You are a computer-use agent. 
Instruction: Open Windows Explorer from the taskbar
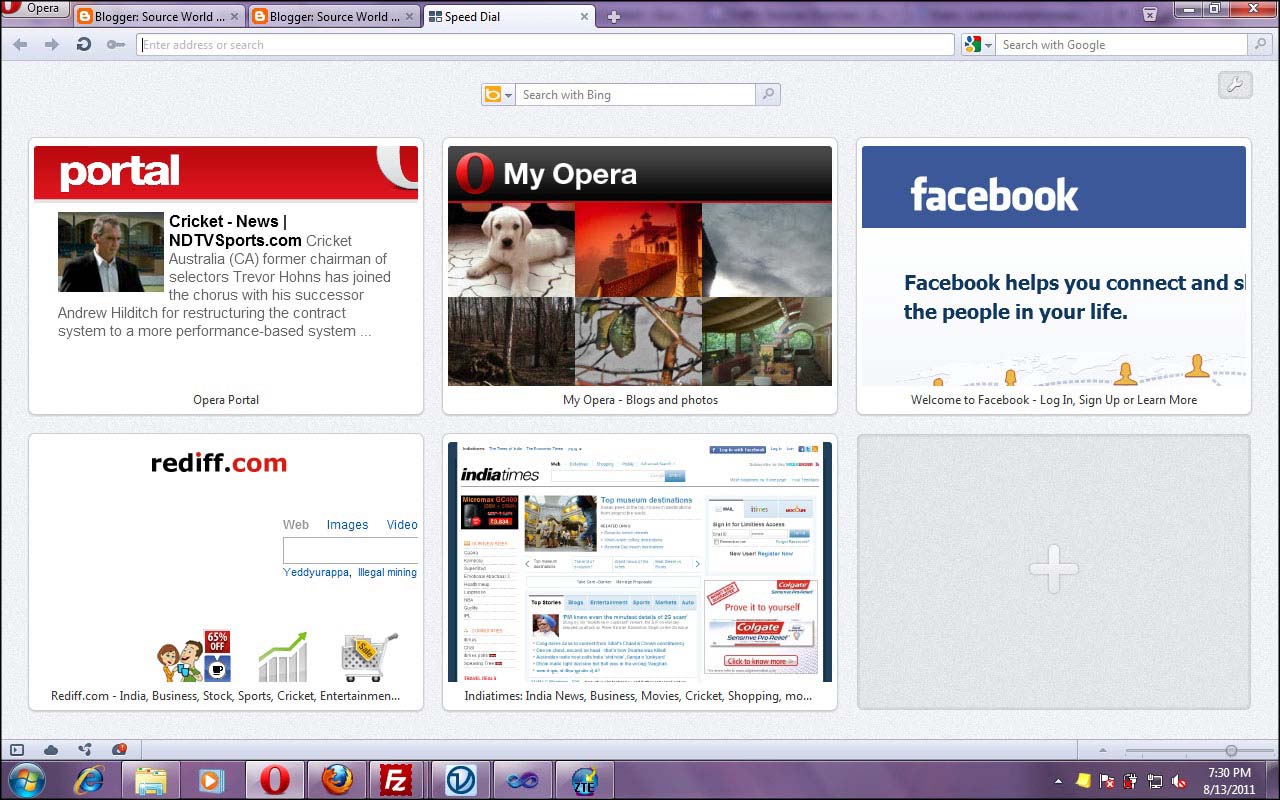tap(151, 780)
